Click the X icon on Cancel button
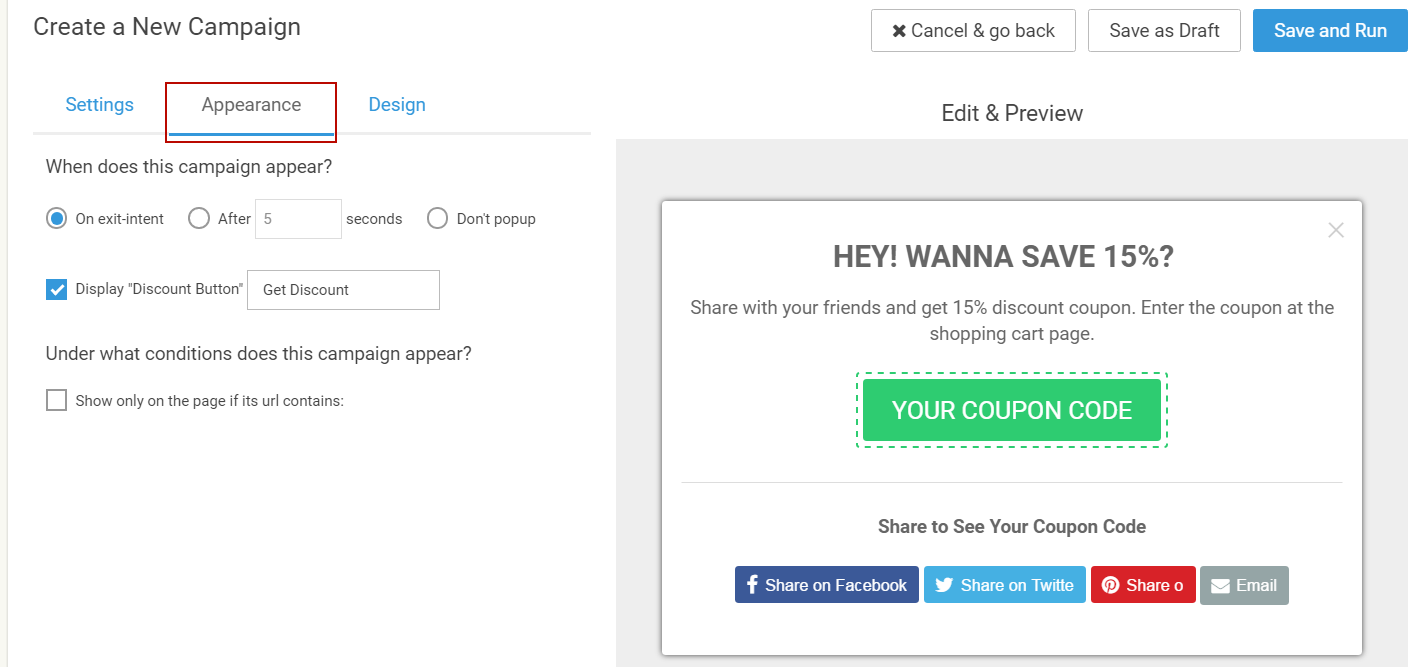 pyautogui.click(x=899, y=31)
